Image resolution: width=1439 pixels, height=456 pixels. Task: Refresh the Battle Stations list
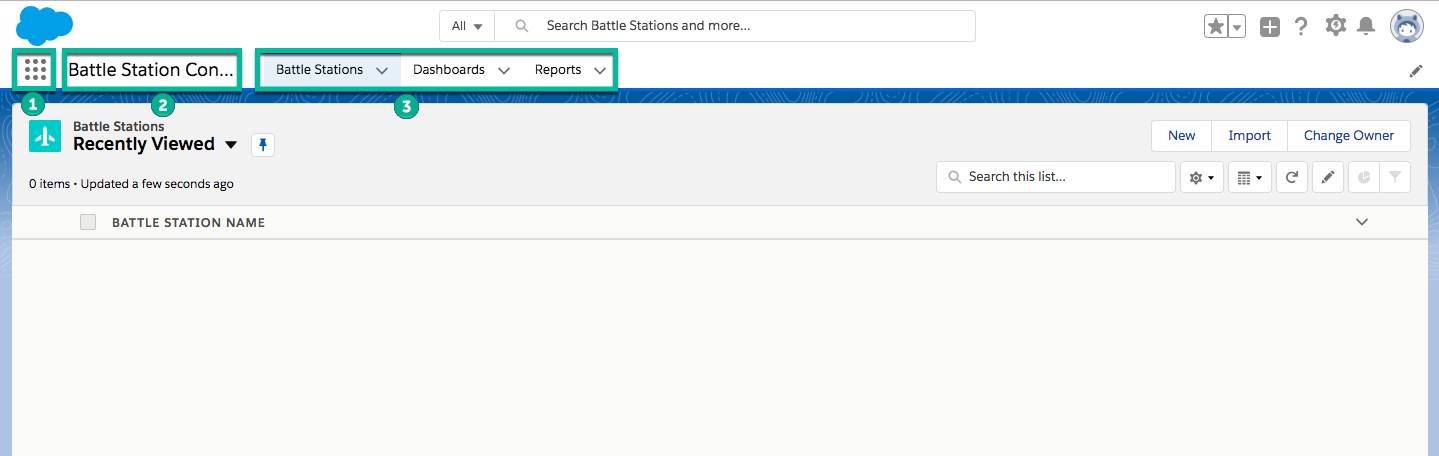point(1292,177)
